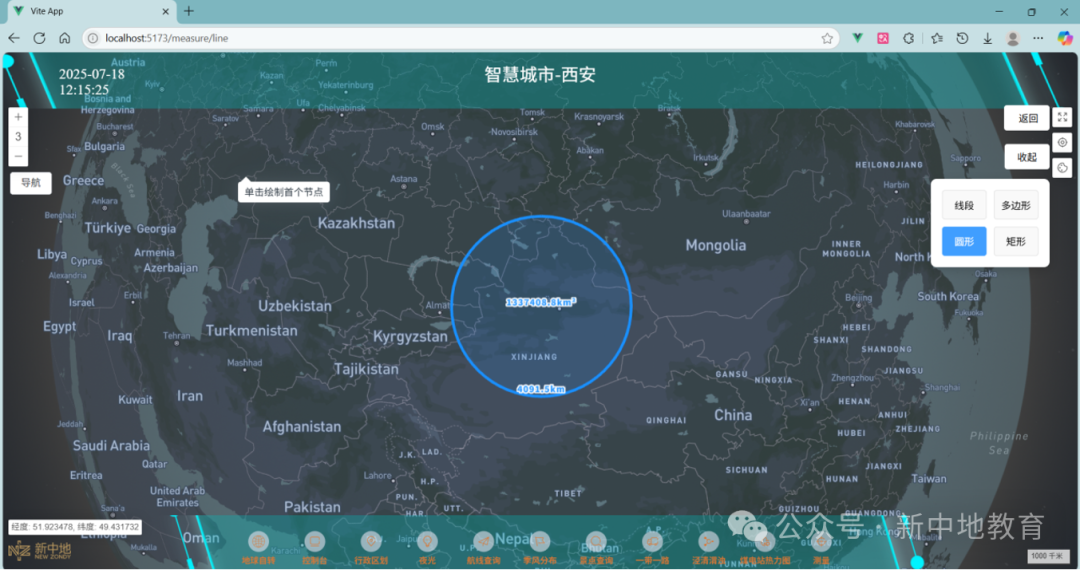Open the browser favorites list icon
The height and width of the screenshot is (570, 1080).
pyautogui.click(x=937, y=39)
